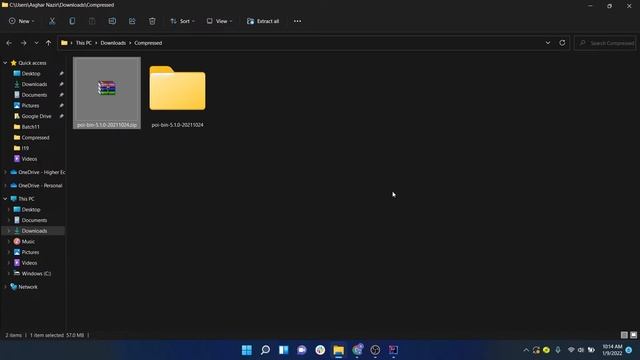Image resolution: width=640 pixels, height=360 pixels.
Task: Open the Batch11 folder in sidebar
Action: tap(30, 127)
